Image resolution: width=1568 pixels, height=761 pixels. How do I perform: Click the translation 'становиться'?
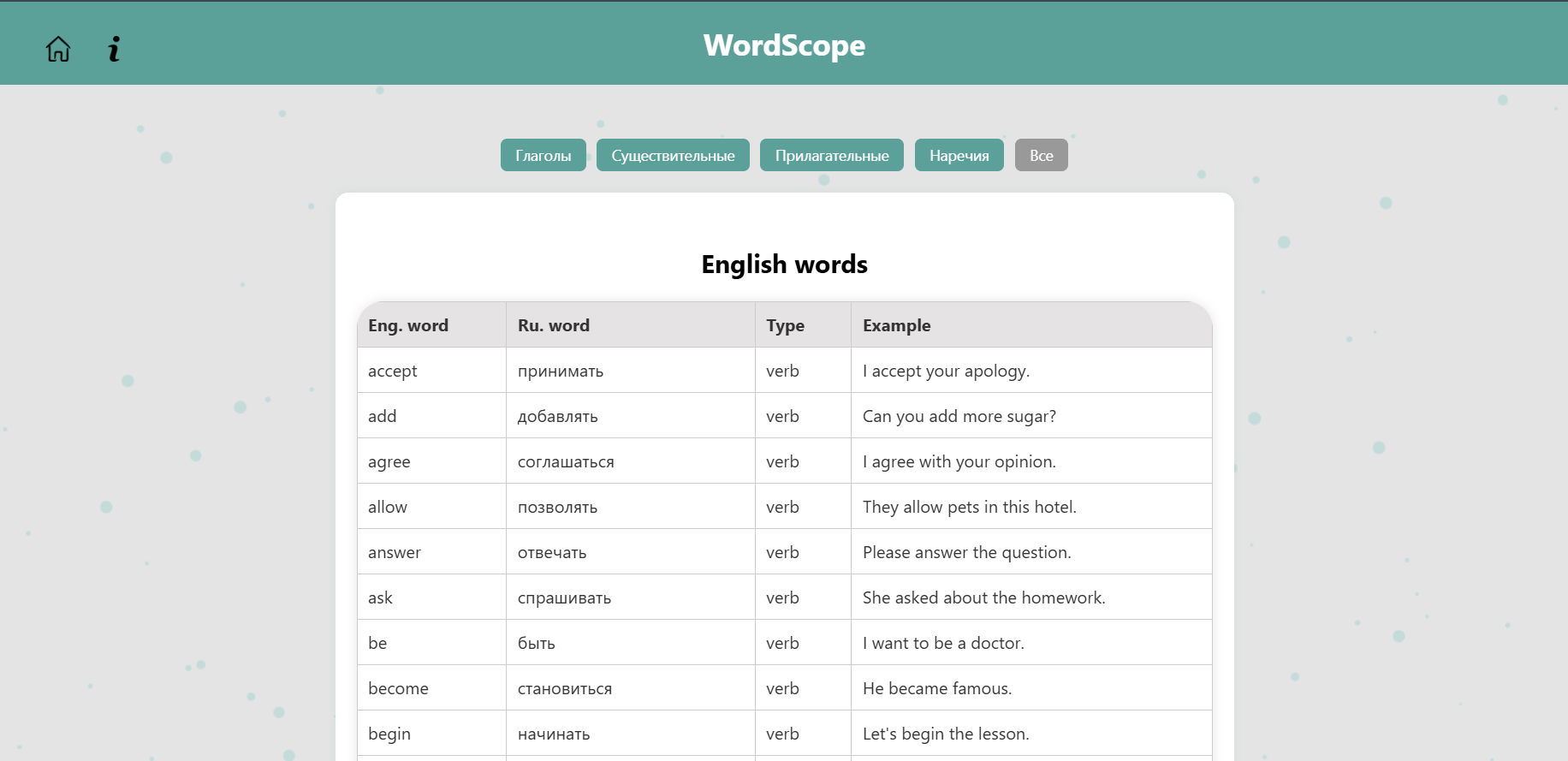click(565, 688)
